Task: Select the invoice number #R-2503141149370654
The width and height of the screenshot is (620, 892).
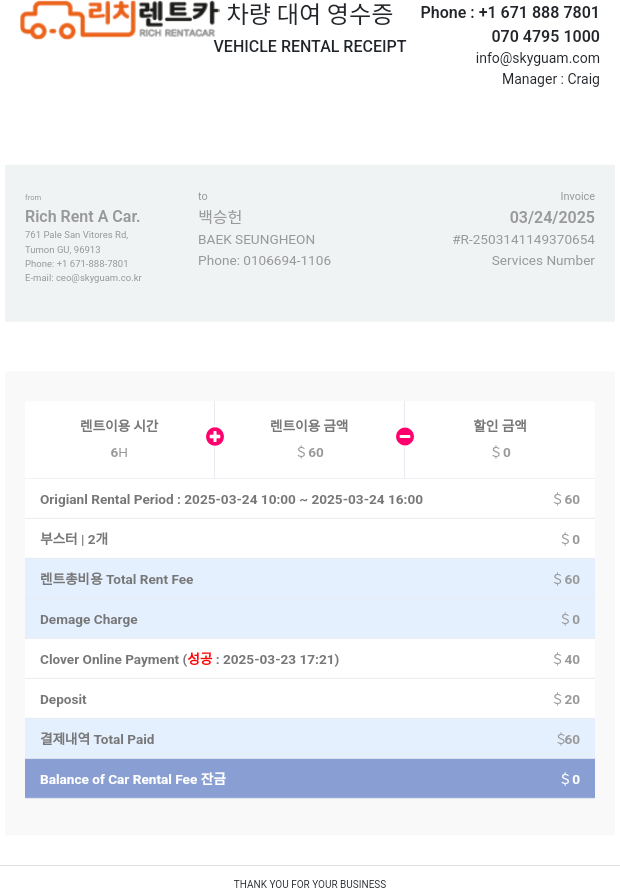Action: 523,240
